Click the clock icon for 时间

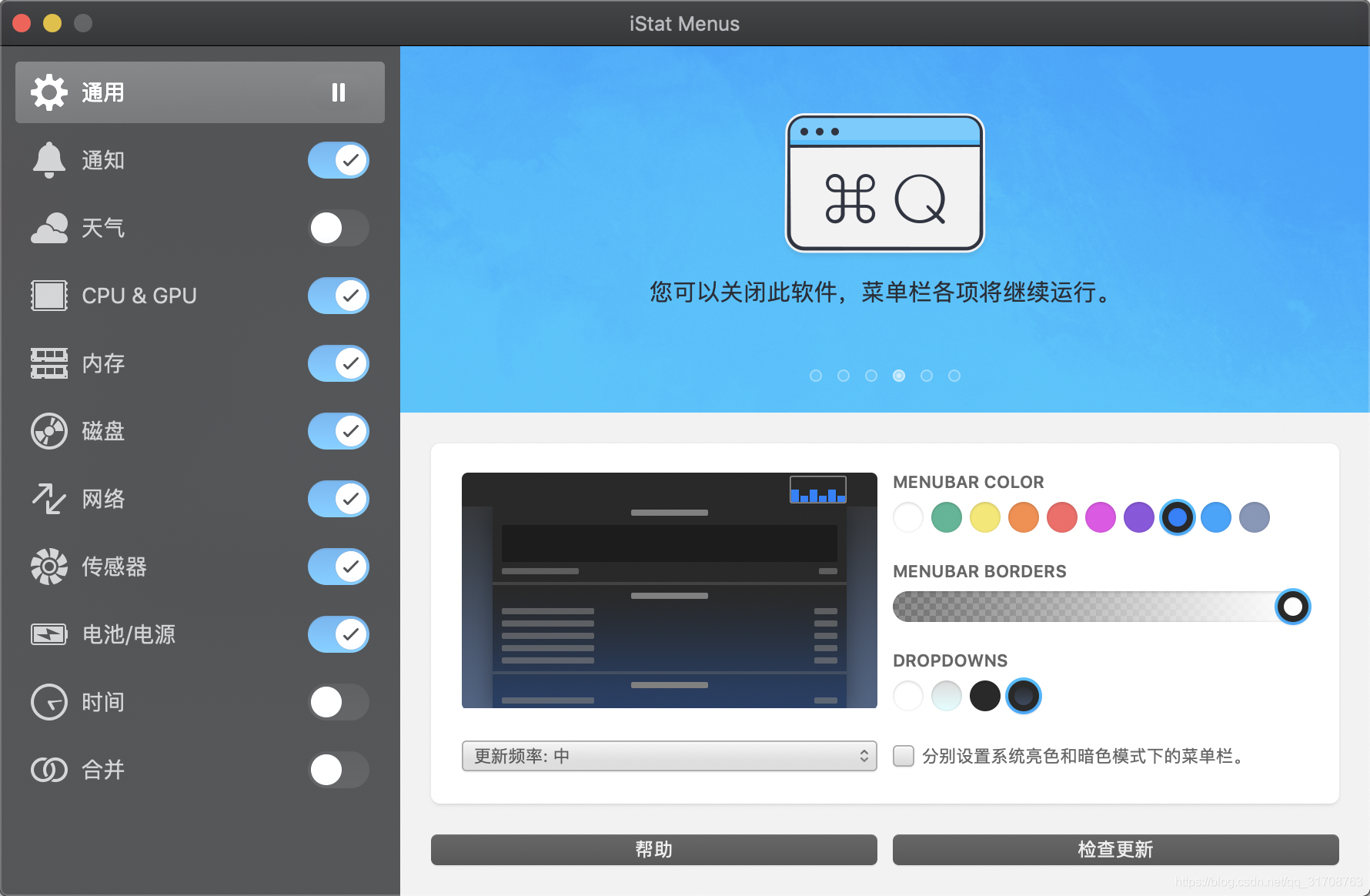(49, 702)
